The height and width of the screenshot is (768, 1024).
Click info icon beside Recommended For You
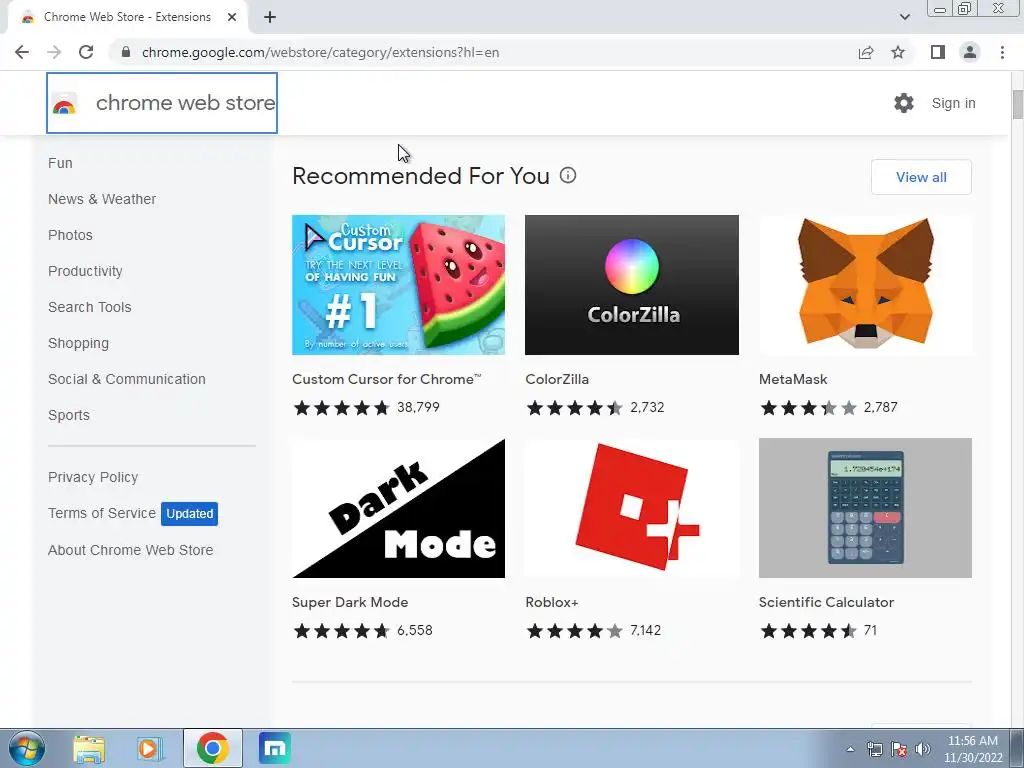tap(568, 175)
